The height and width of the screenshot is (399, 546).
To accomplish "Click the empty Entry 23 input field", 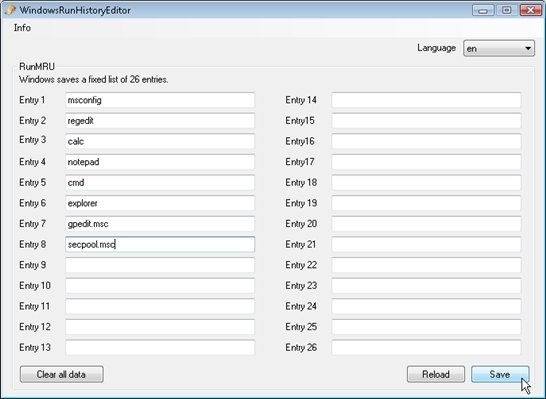I will [x=426, y=285].
